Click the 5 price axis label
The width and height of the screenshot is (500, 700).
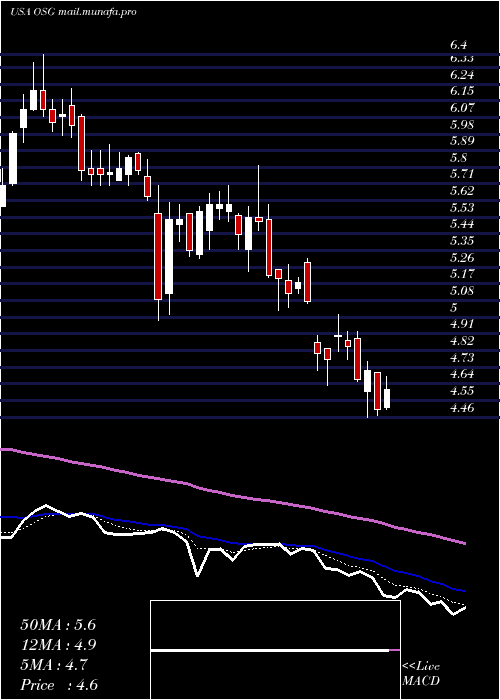(454, 308)
